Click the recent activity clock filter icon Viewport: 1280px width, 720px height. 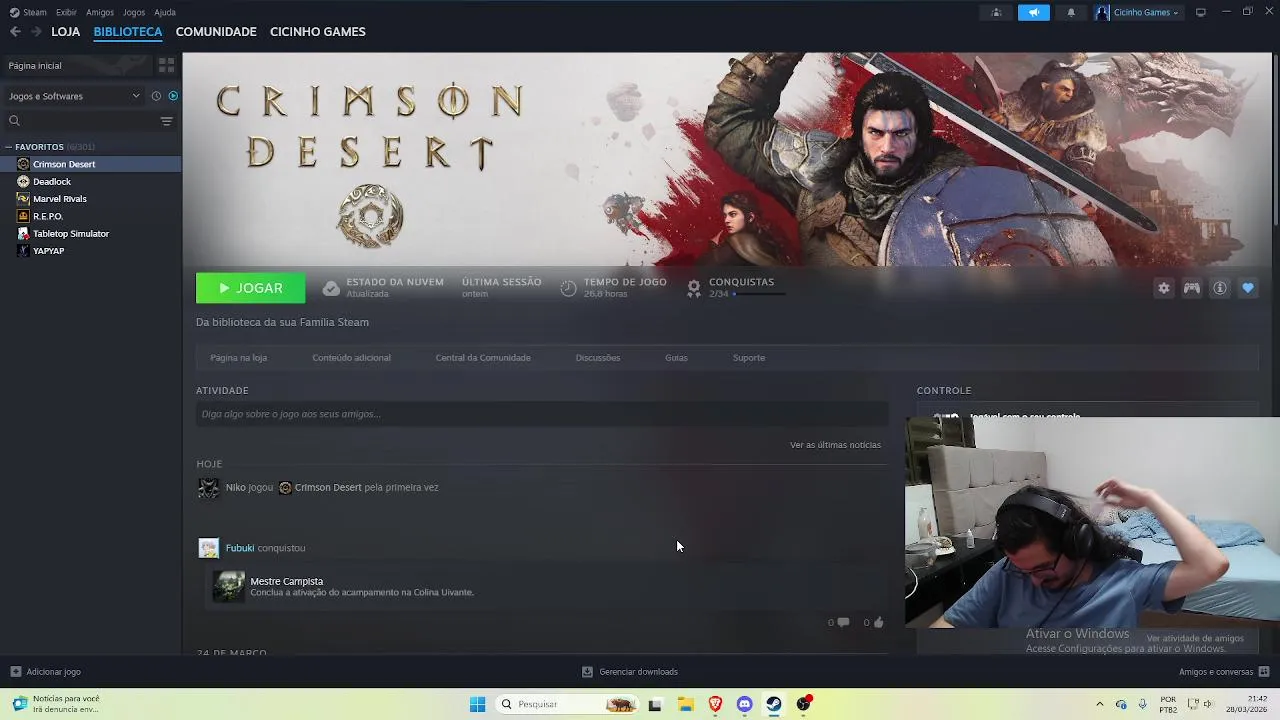pos(156,96)
